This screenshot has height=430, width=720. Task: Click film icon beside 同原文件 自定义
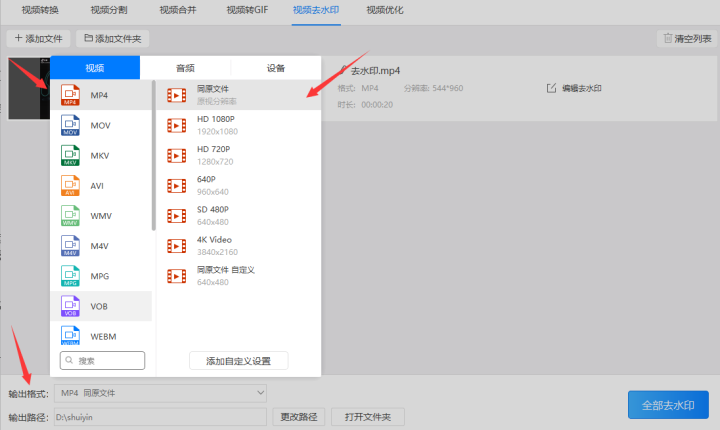tap(177, 276)
